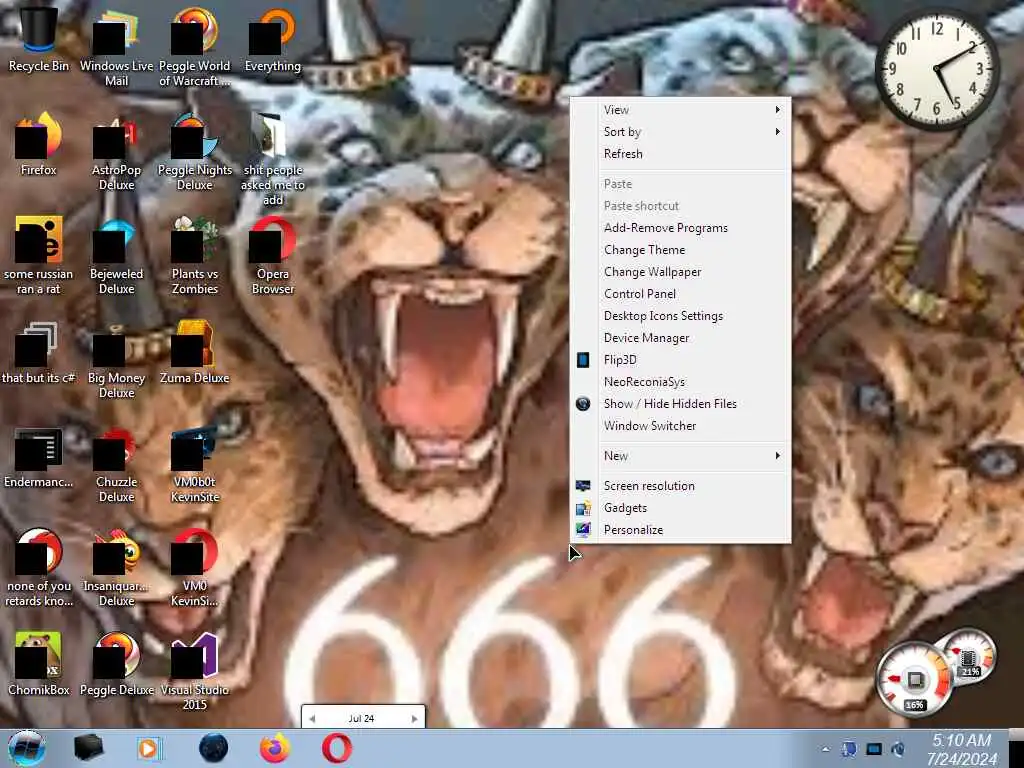
Task: Open dark globe taskbar icon
Action: 213,748
